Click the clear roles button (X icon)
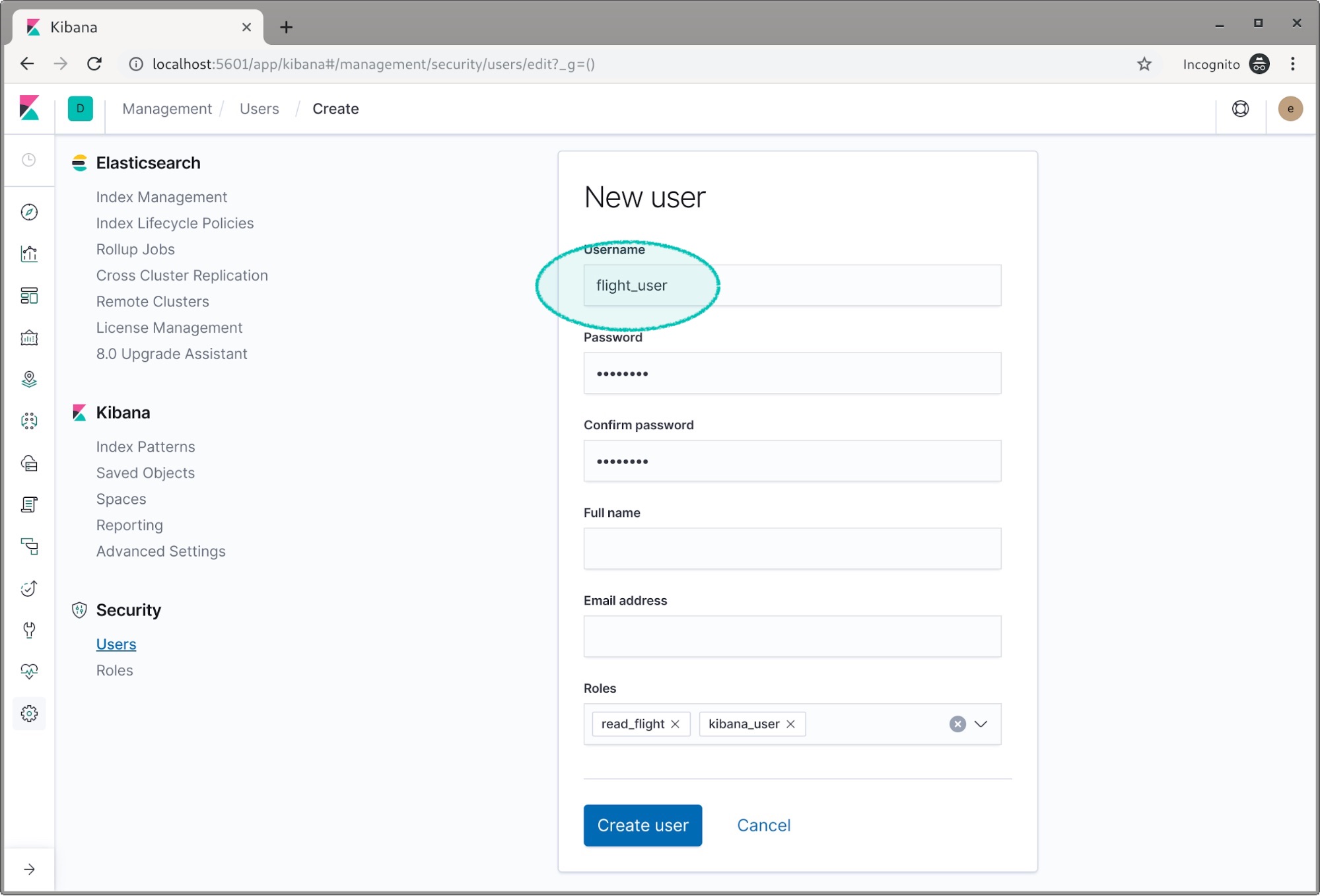1320x896 pixels. (x=957, y=724)
